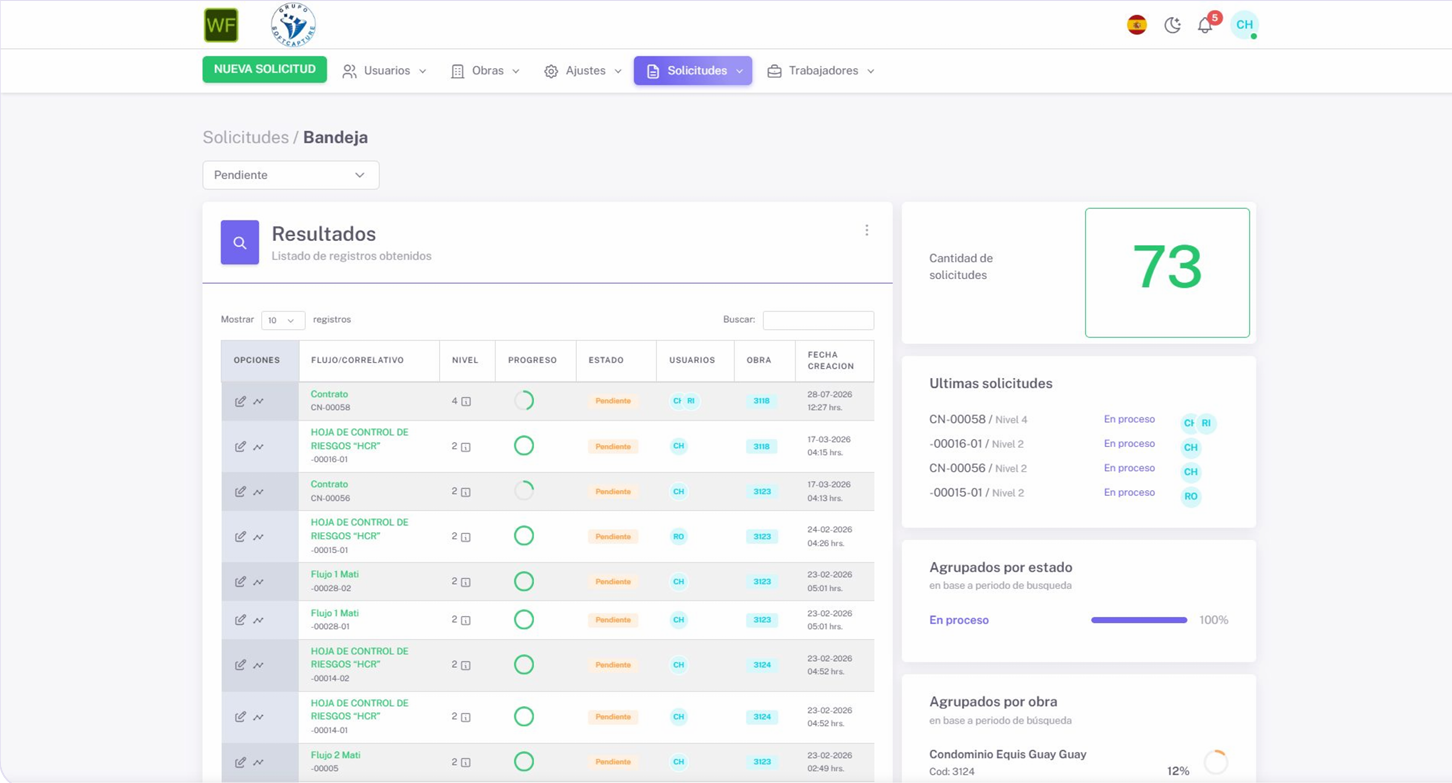Open the Mostrar 10 registros selector
Viewport: 1452px width, 783px height.
tap(283, 320)
